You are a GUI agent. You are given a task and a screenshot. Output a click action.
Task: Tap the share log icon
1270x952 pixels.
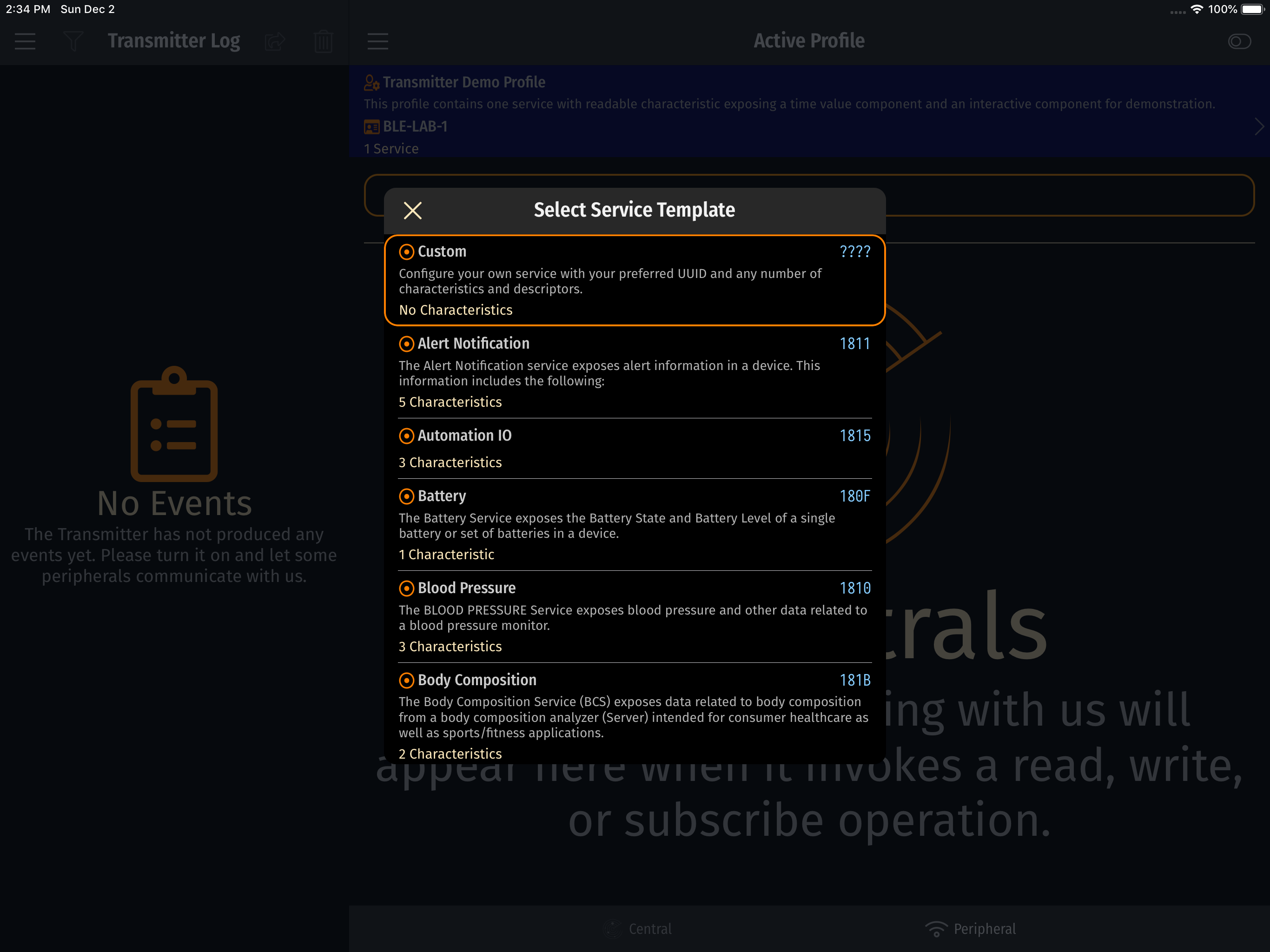coord(275,41)
